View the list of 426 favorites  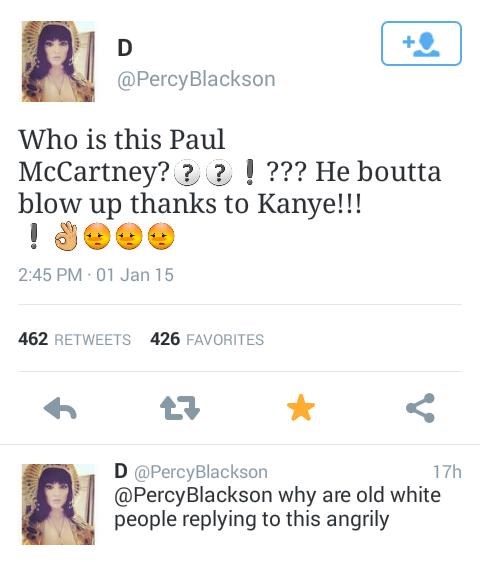click(207, 339)
